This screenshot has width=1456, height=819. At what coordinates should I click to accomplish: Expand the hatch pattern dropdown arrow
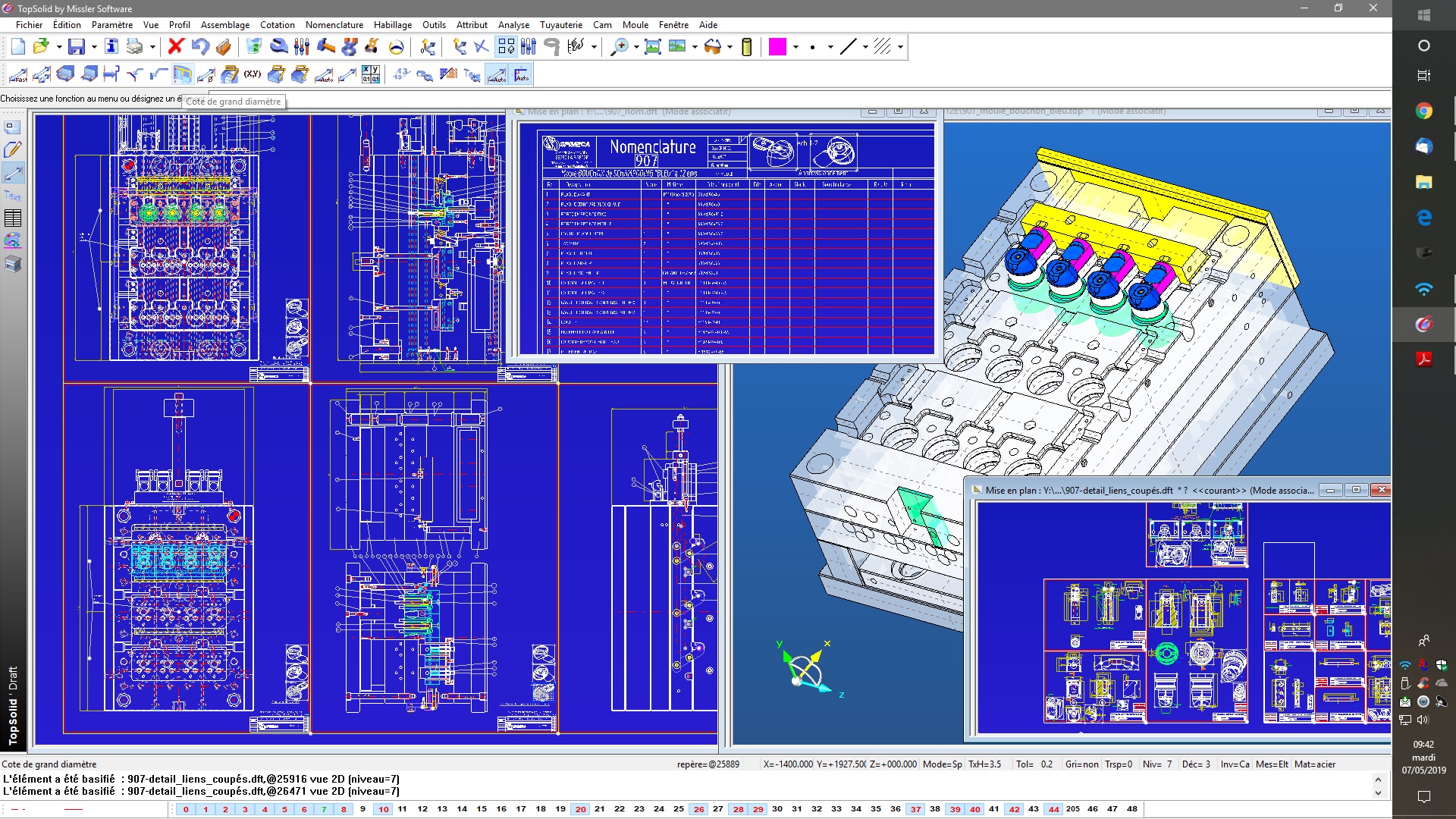tap(900, 47)
